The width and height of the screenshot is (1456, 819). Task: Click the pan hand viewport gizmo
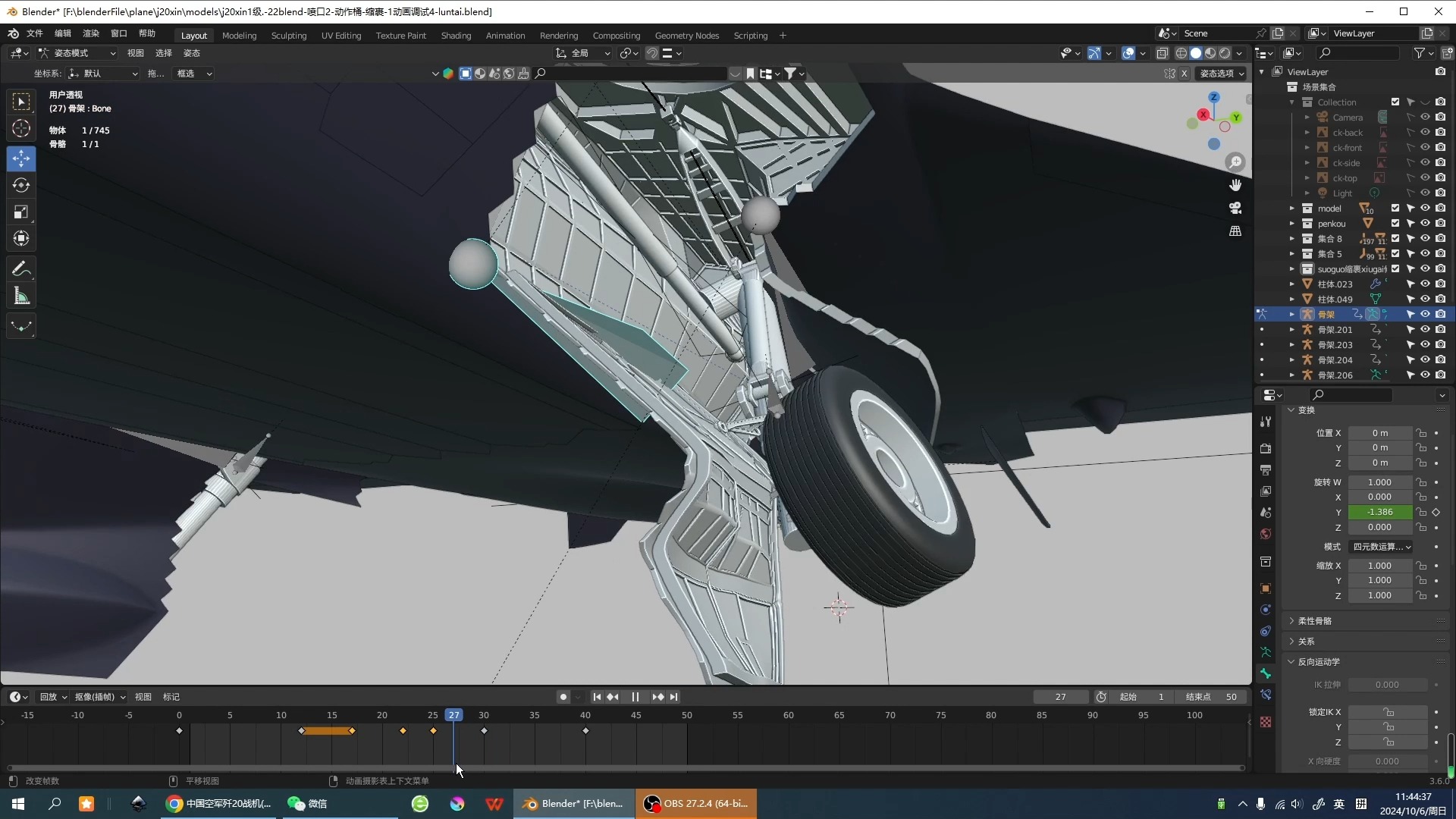point(1235,185)
